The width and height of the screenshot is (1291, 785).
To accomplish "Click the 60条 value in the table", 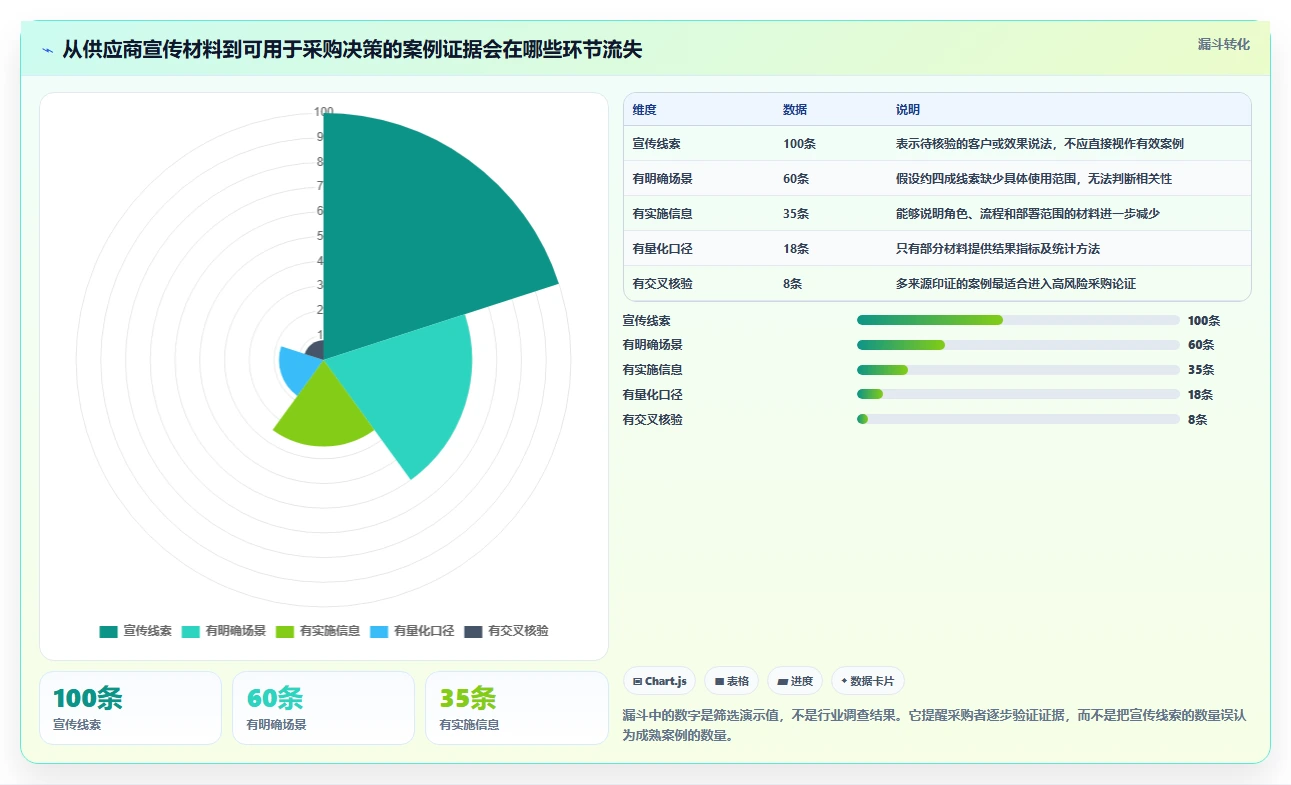I will coord(796,179).
